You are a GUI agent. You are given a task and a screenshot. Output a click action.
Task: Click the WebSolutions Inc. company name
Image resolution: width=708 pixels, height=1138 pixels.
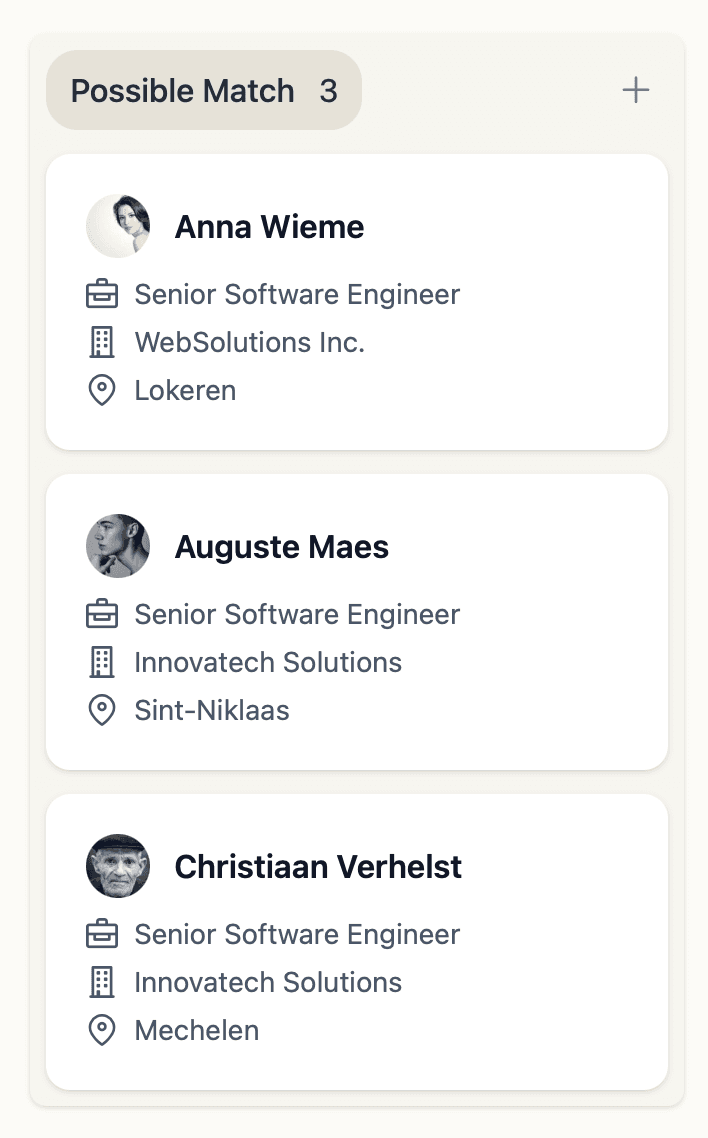pyautogui.click(x=249, y=342)
